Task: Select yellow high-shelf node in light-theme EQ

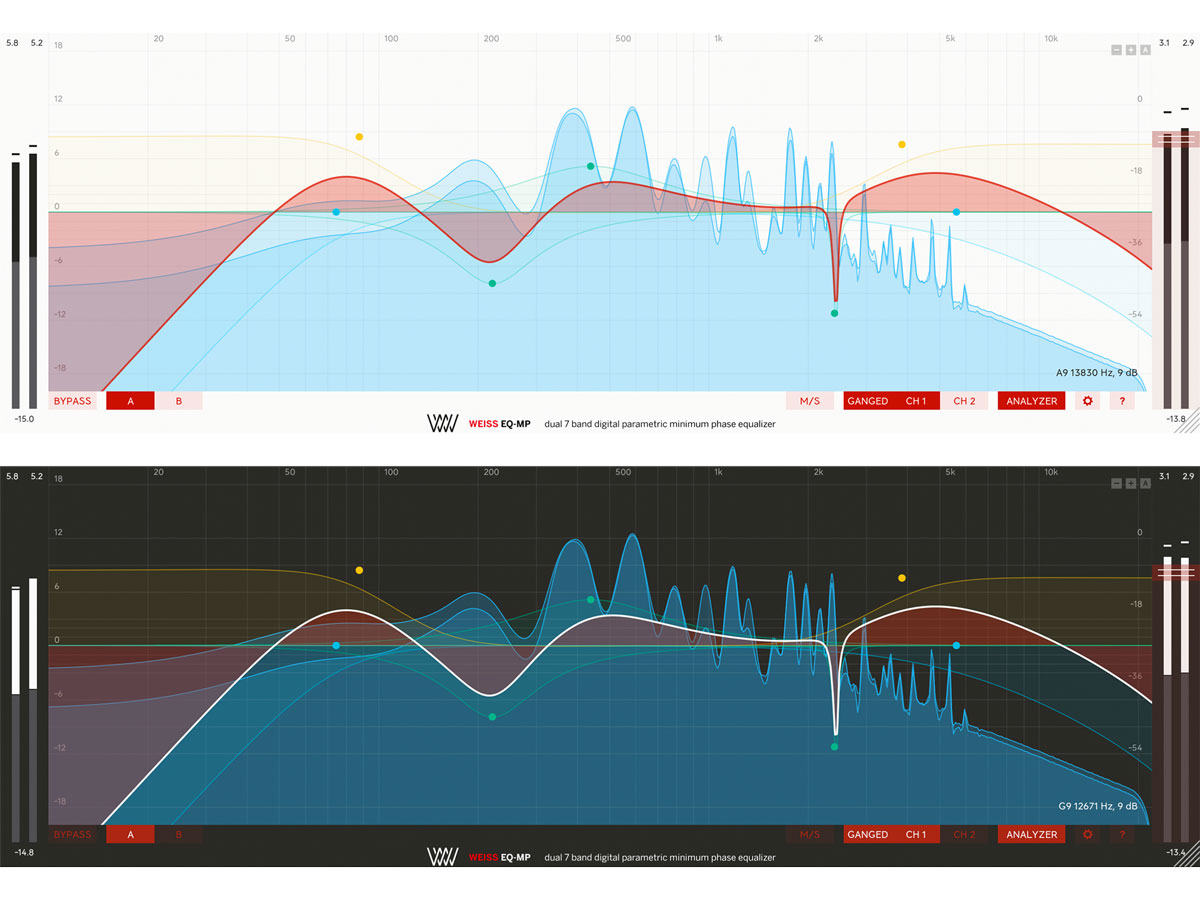Action: click(902, 145)
